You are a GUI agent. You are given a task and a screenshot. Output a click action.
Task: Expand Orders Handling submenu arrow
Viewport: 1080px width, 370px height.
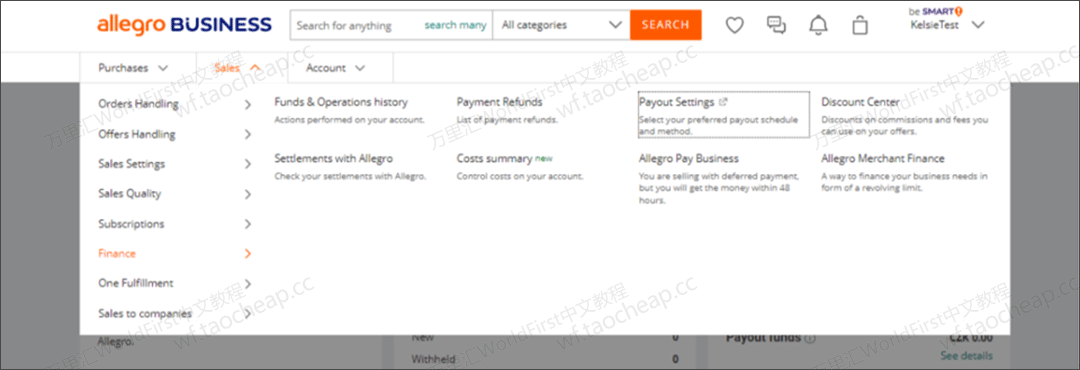coord(248,105)
